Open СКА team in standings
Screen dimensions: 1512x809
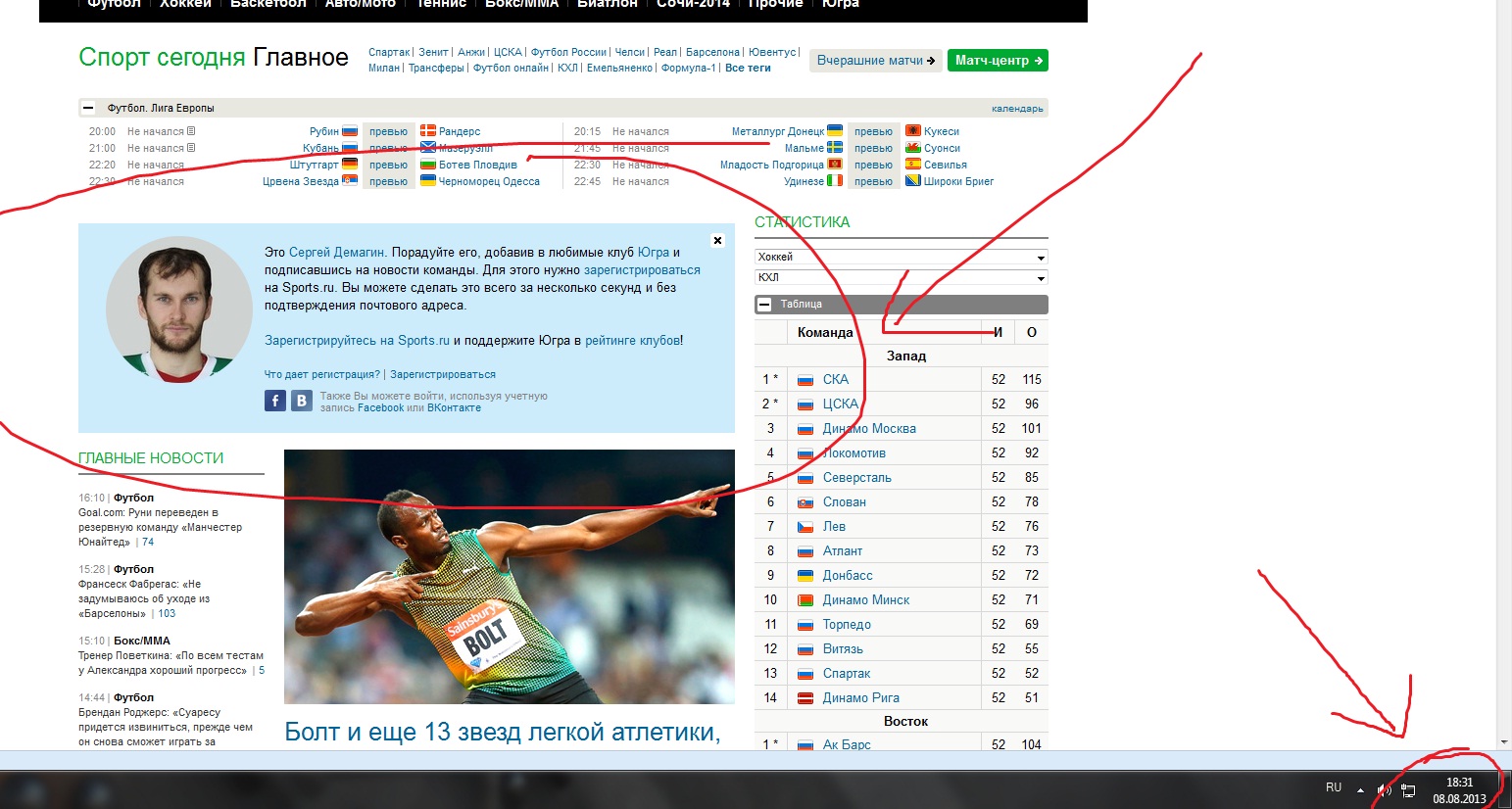coord(836,380)
